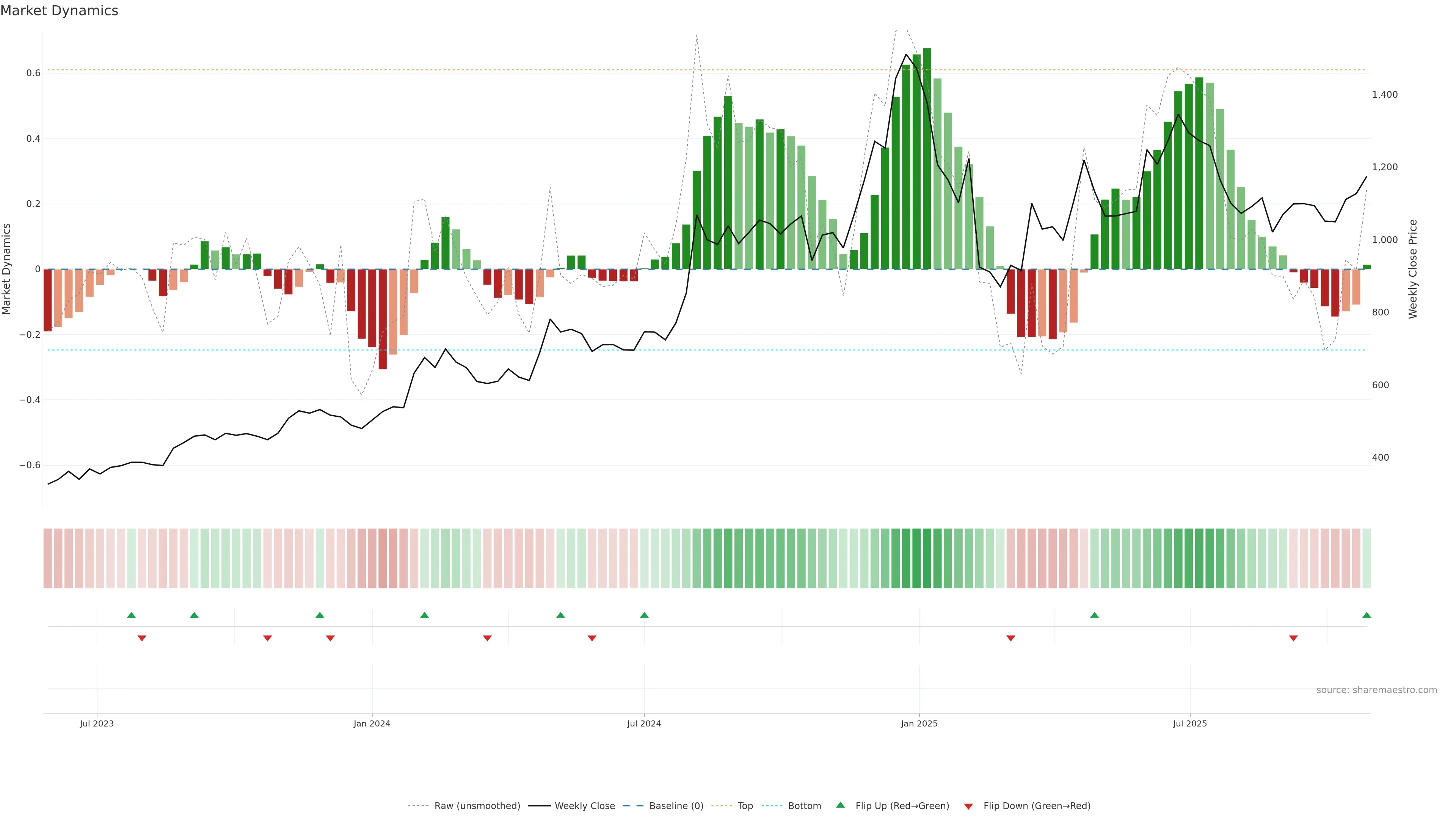Click the Weekly Close Price axis title
Screen dimensions: 1456x819
coord(1412,269)
